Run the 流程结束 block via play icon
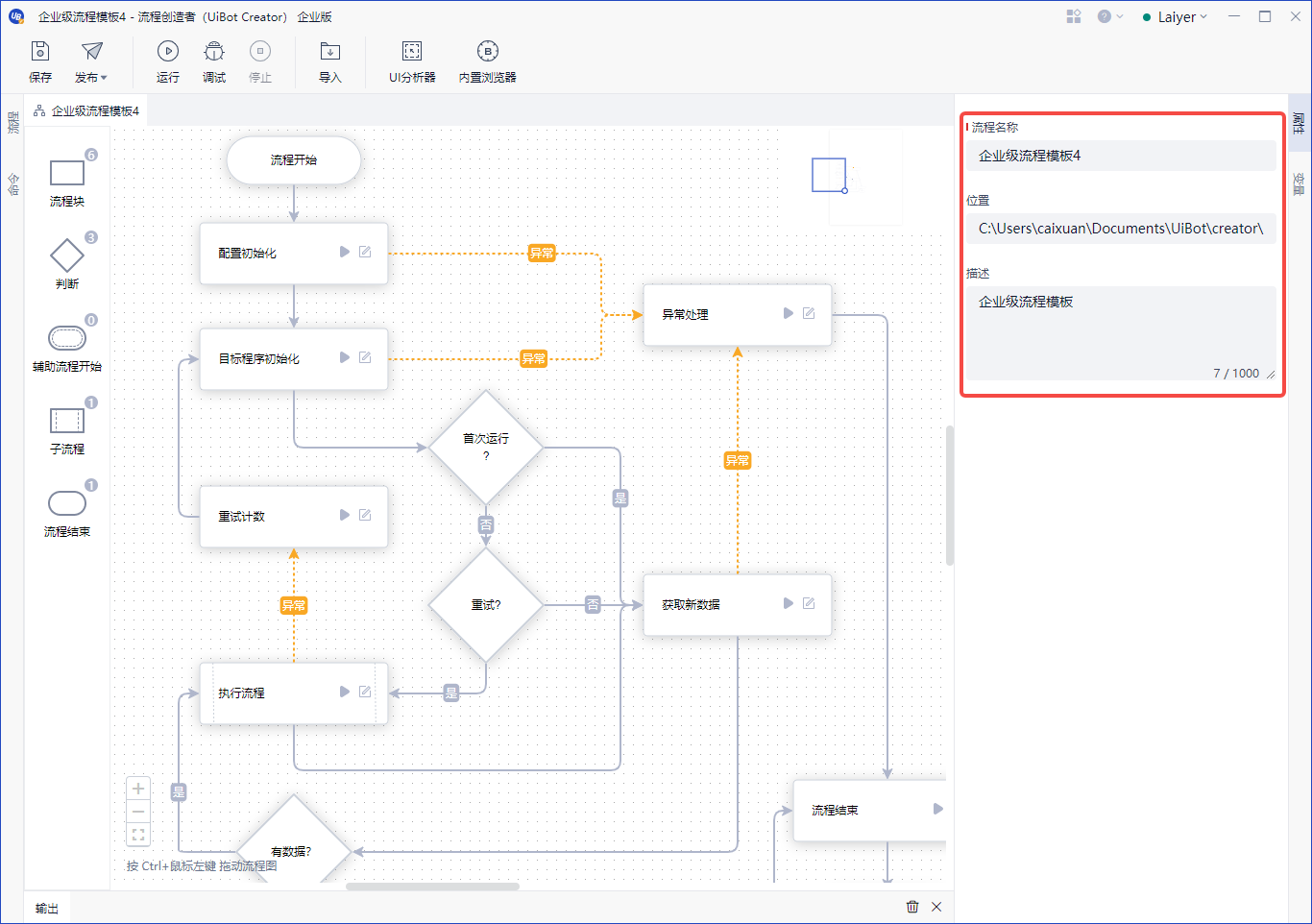1312x924 pixels. pos(938,809)
